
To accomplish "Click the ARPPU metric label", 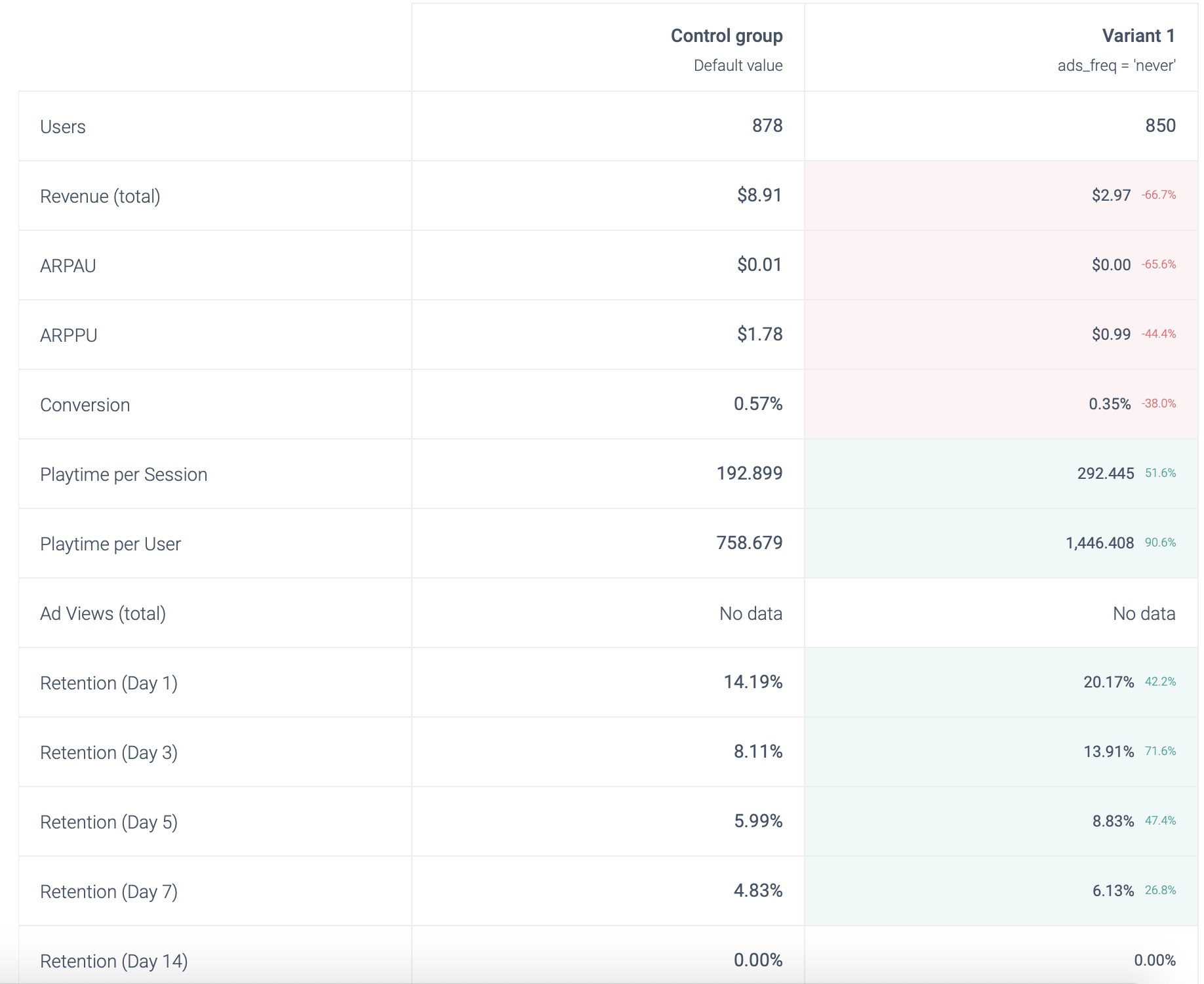I will pos(69,335).
